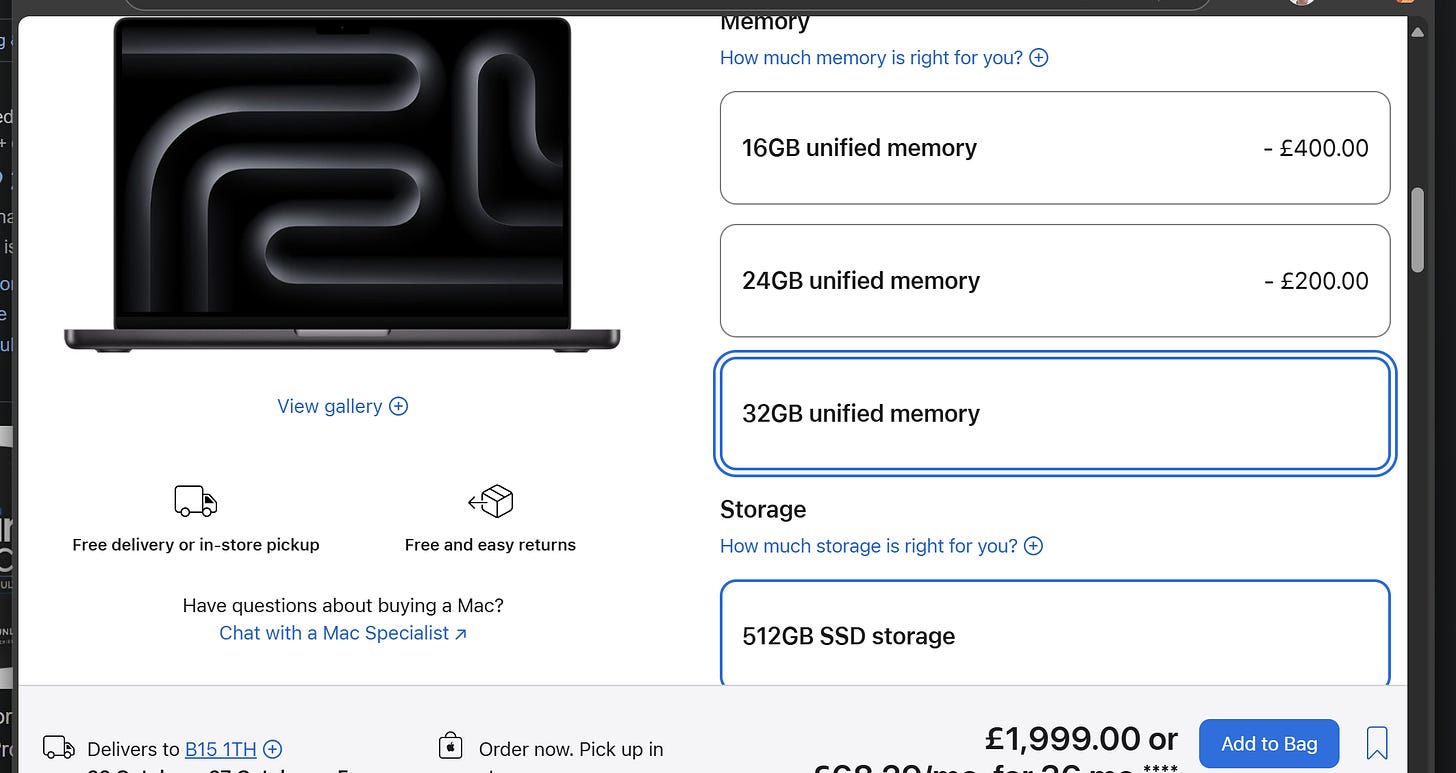The image size is (1456, 773).
Task: Open Chat with a Mac Specialist
Action: [x=335, y=633]
